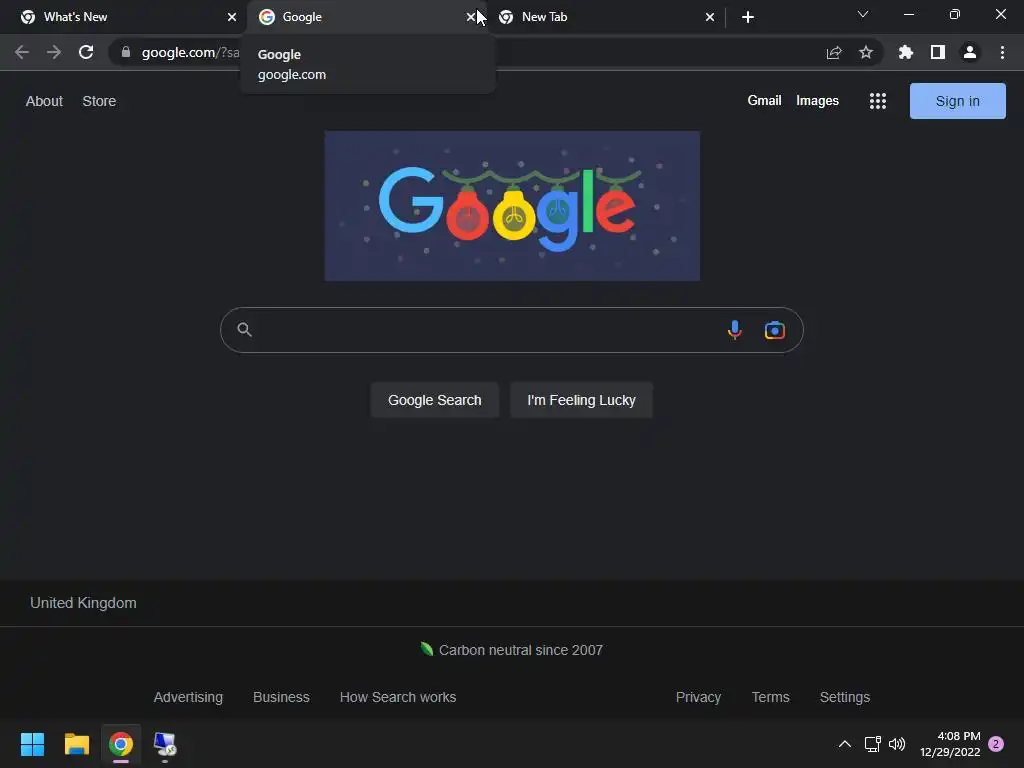This screenshot has height=768, width=1024.
Task: Open the holiday Google Doodle
Action: click(x=512, y=206)
